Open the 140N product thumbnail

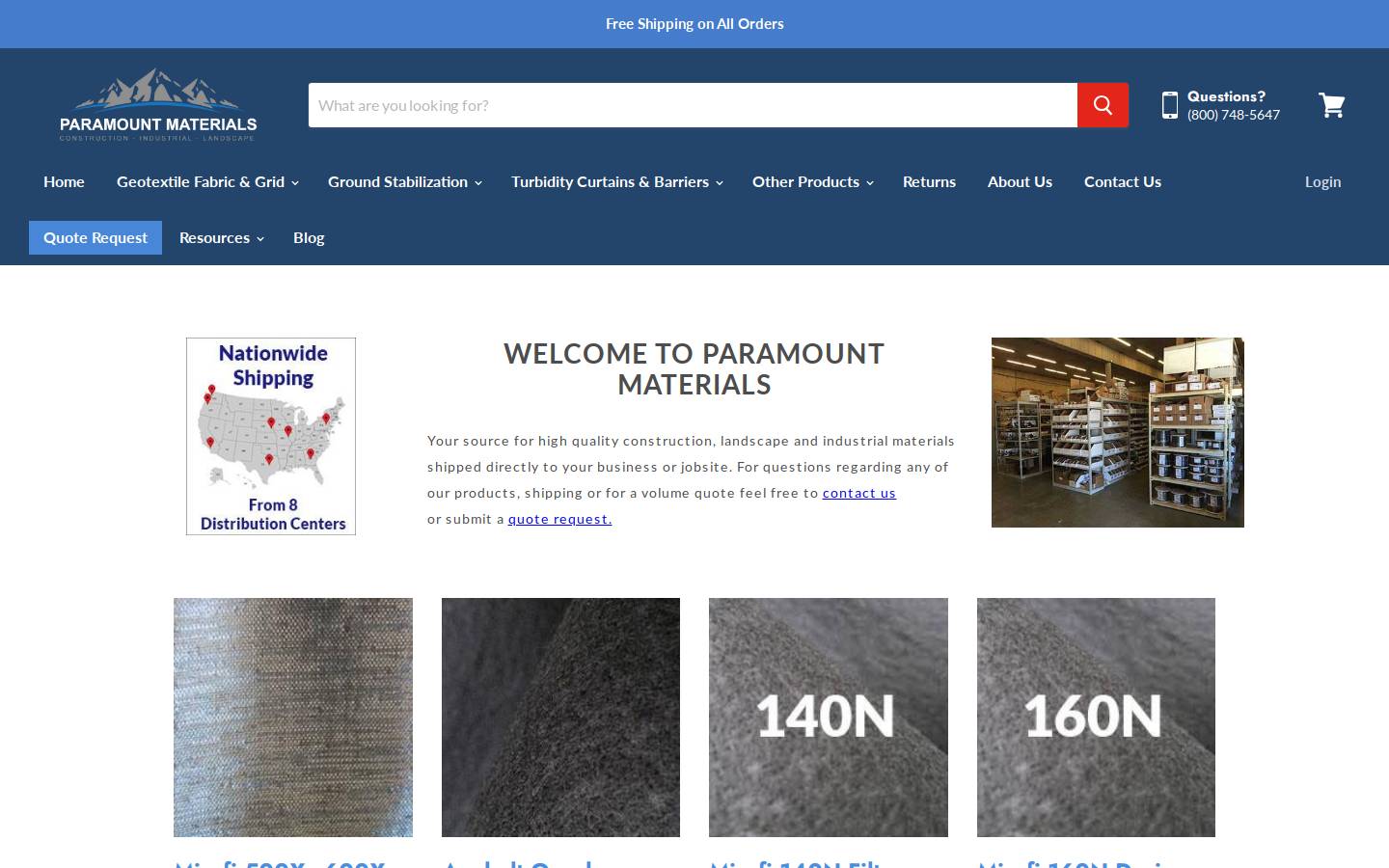click(x=829, y=718)
